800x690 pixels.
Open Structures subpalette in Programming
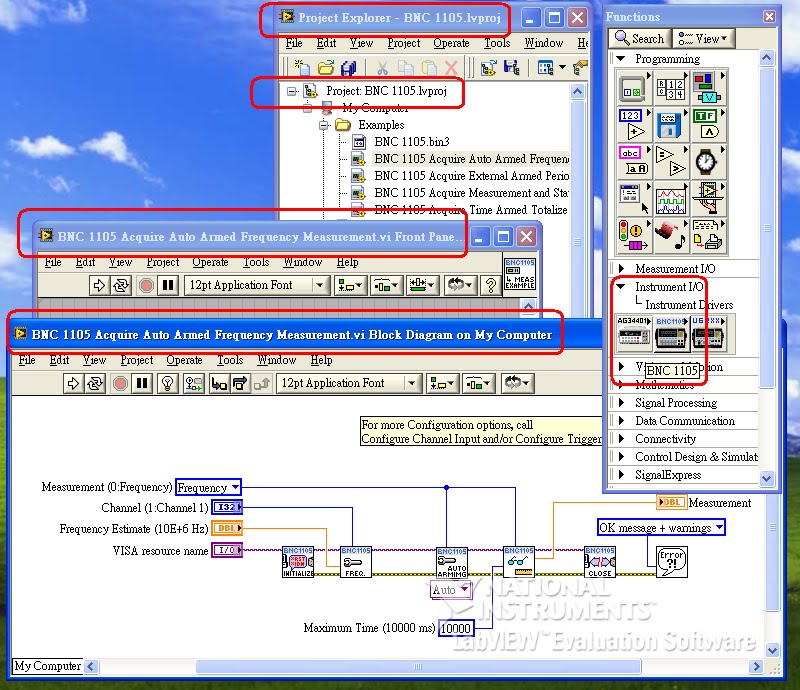pos(634,87)
